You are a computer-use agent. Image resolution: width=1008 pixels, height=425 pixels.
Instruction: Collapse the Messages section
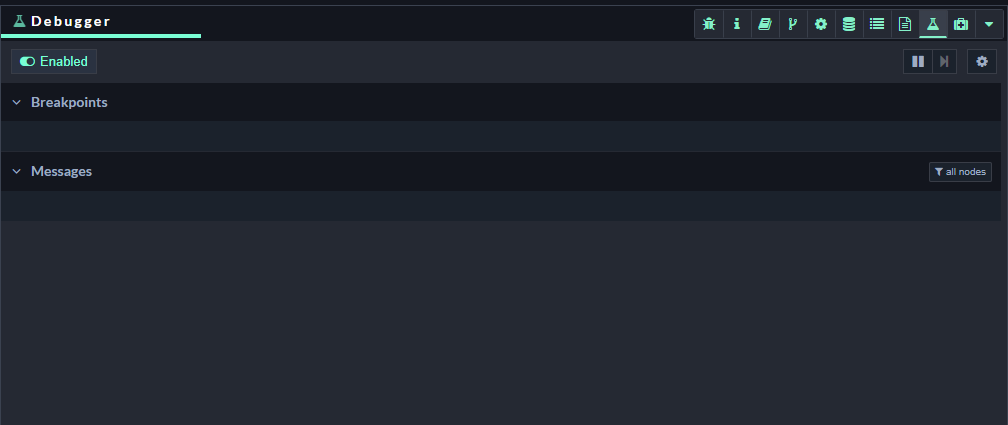pos(17,171)
